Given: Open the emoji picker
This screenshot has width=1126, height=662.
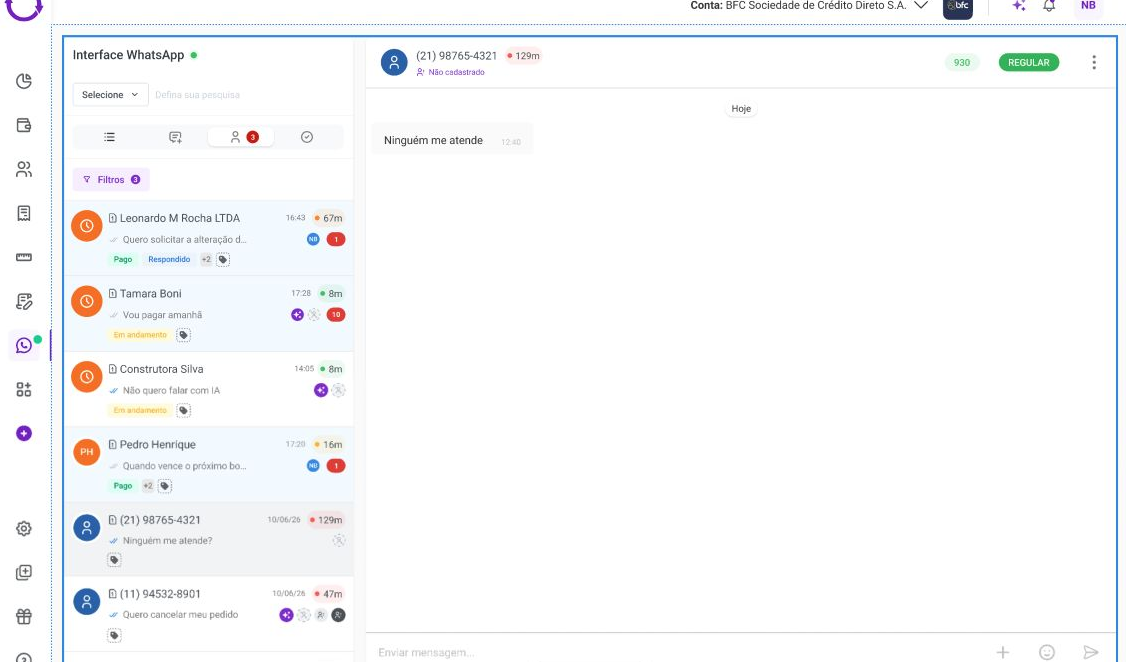Looking at the screenshot, I should pos(1047,652).
